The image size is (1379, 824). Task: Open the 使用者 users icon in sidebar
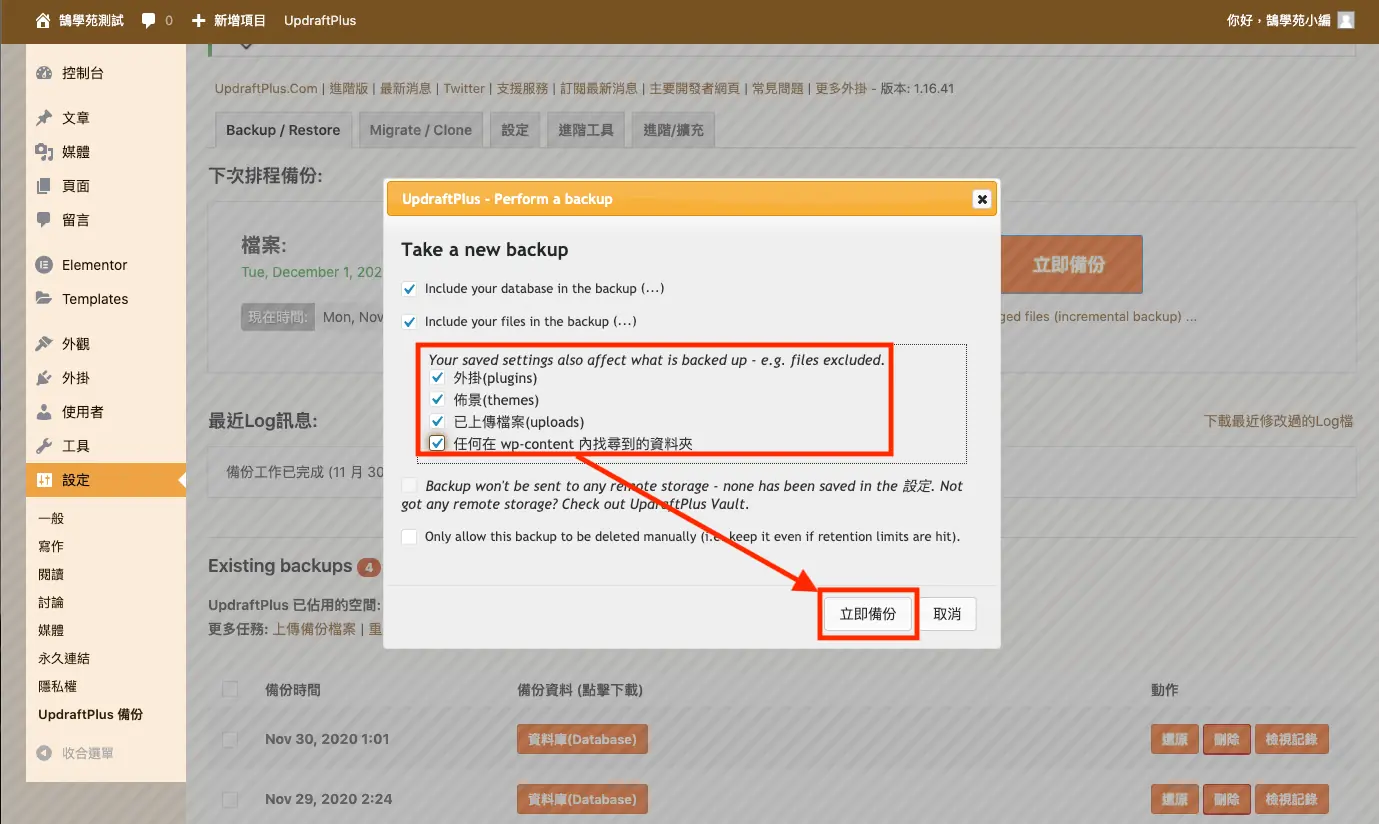point(44,412)
